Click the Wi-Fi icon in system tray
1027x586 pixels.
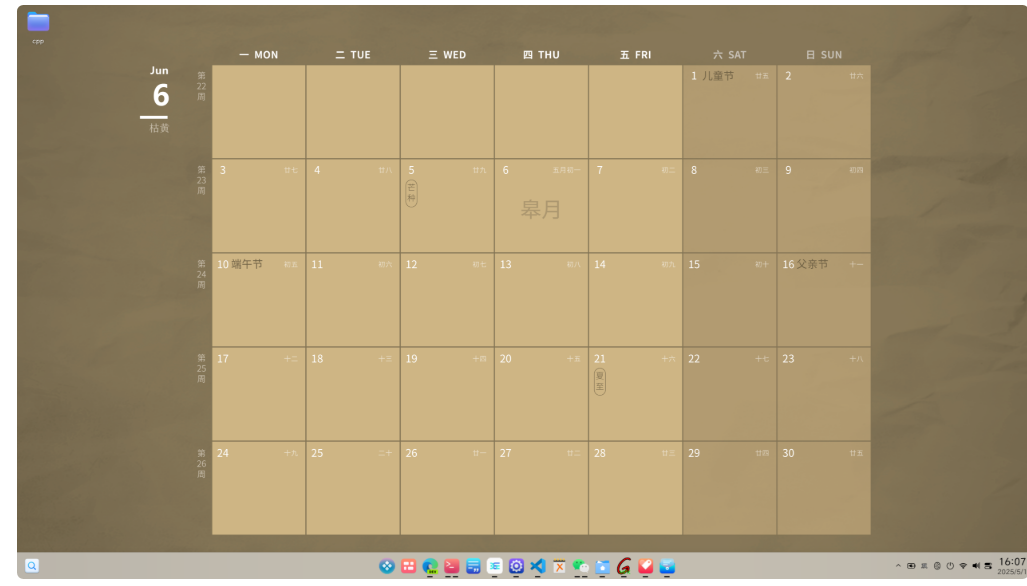coord(963,566)
